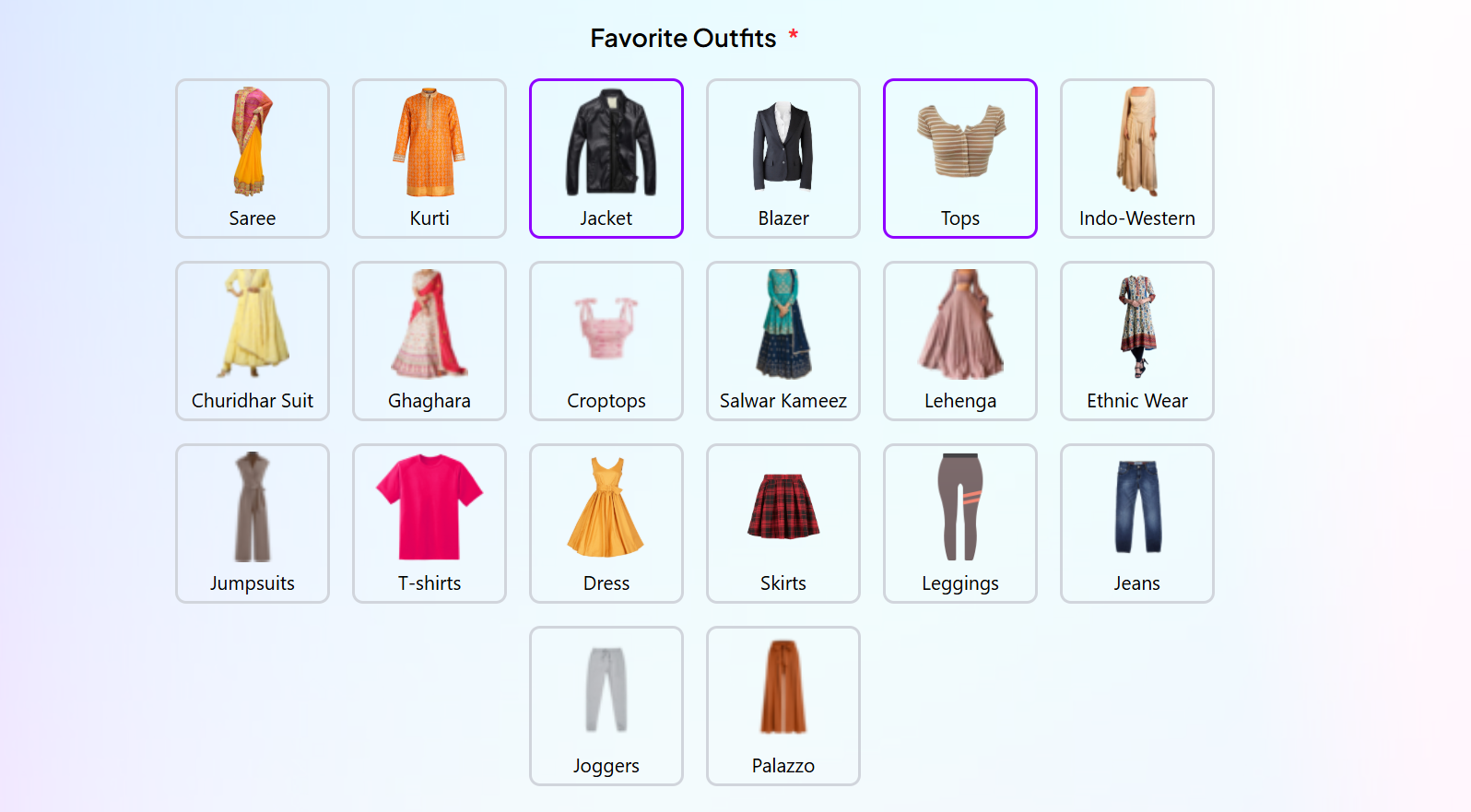Choose the grey Joggers card
1471x812 pixels.
coord(606,706)
